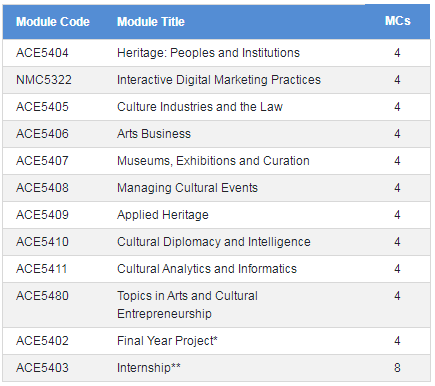The height and width of the screenshot is (386, 435).
Task: Click Managing Cultural Events title
Action: [x=187, y=188]
